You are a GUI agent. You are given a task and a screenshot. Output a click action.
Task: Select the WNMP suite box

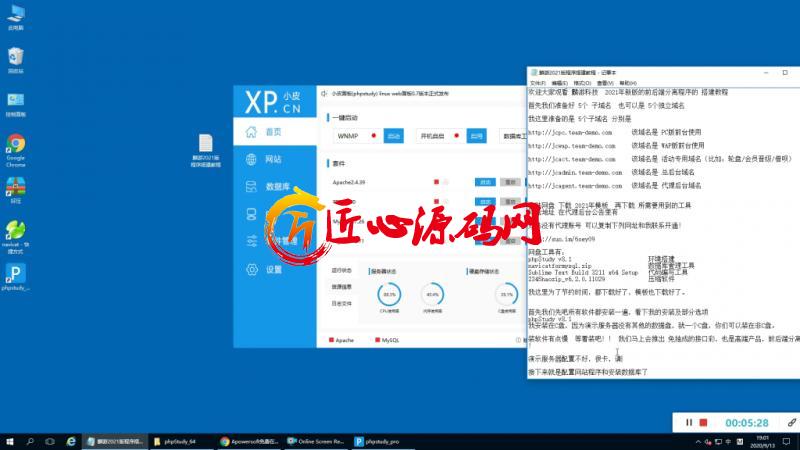click(358, 136)
